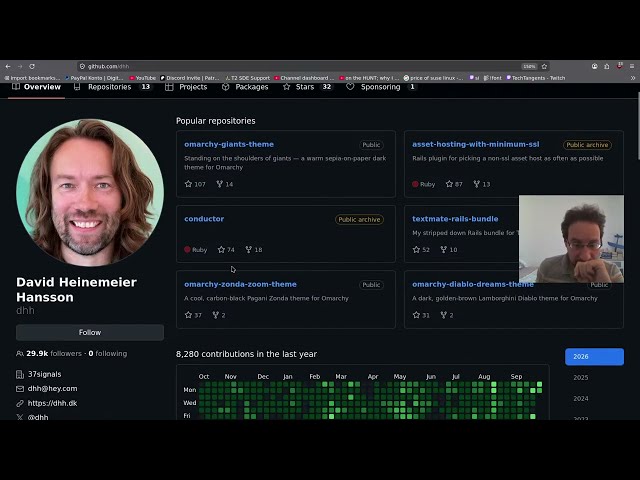The height and width of the screenshot is (480, 640).
Task: Open the TechTangents - Twitch bookmark
Action: (x=536, y=78)
